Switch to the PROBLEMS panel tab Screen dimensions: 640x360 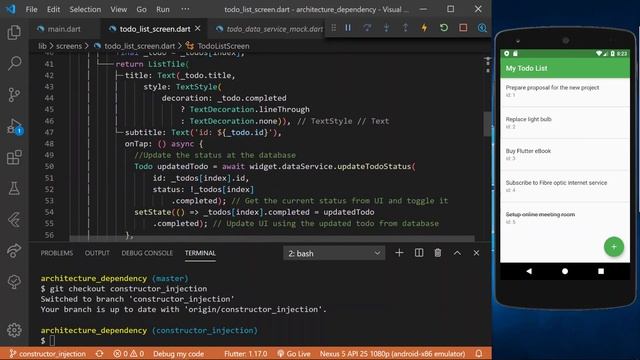57,253
